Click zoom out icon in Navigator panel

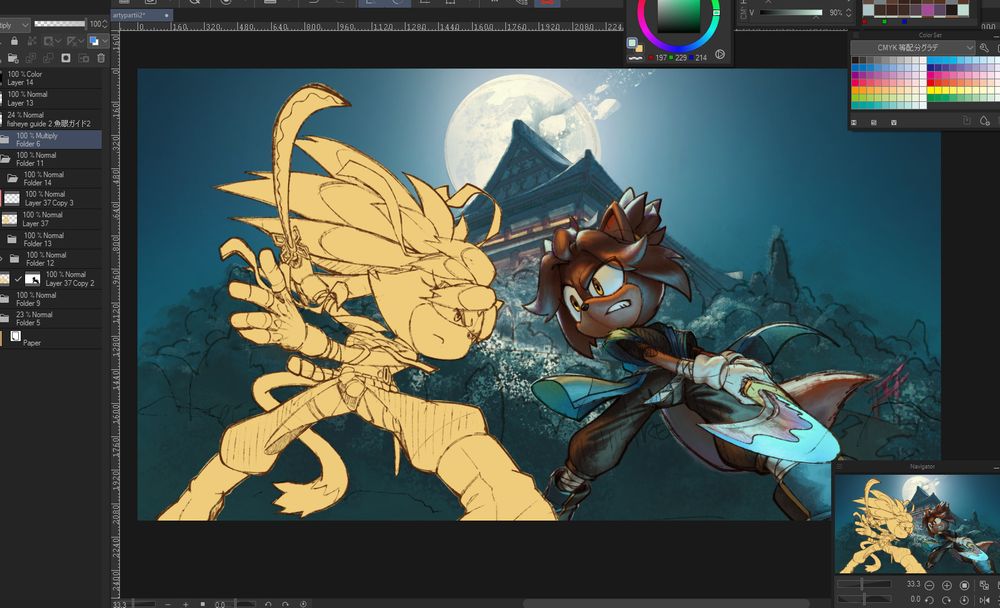click(929, 585)
